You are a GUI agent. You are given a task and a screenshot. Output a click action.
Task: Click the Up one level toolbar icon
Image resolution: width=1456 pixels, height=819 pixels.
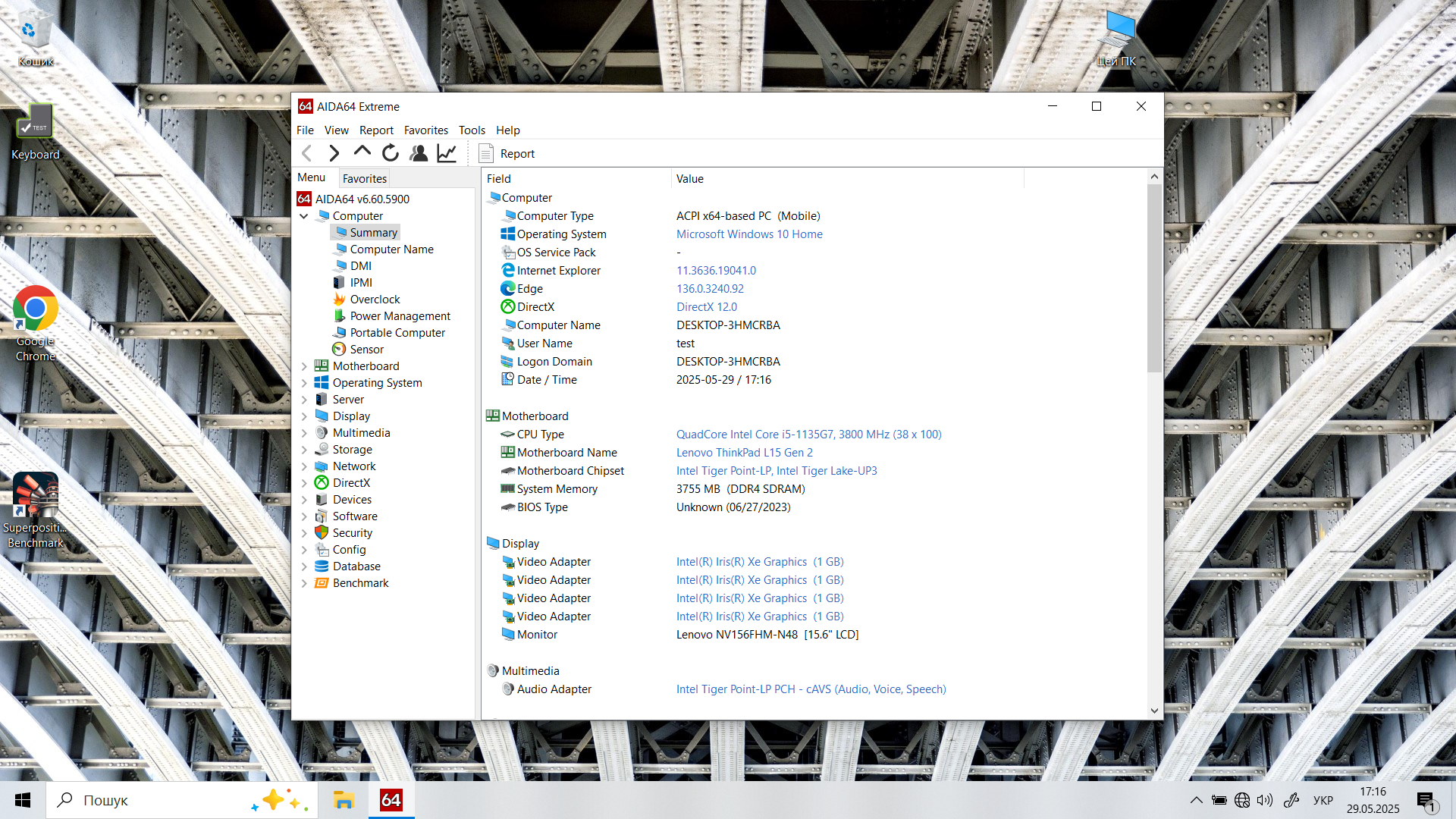[x=362, y=152]
